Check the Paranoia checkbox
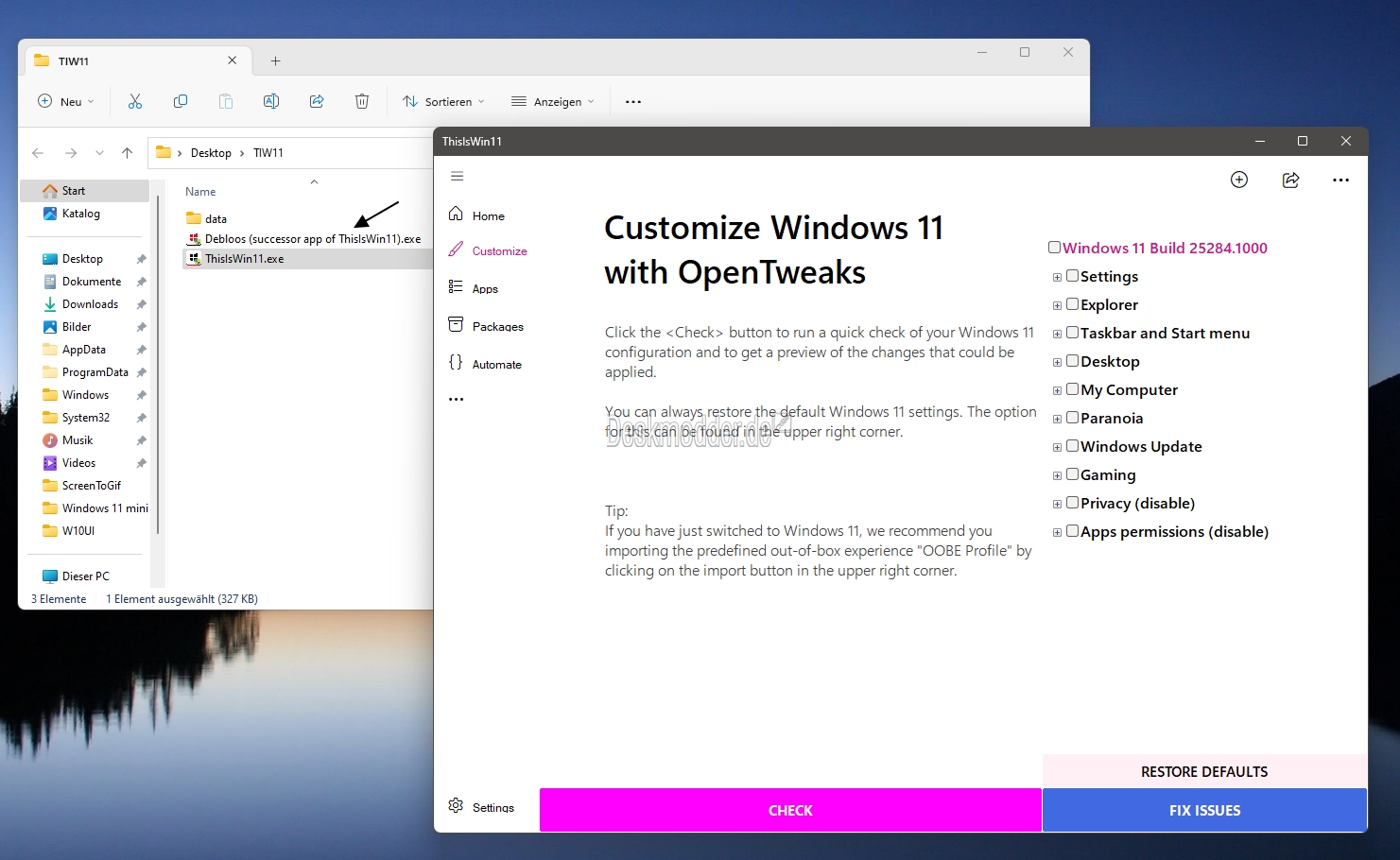The image size is (1400, 860). pos(1072,418)
